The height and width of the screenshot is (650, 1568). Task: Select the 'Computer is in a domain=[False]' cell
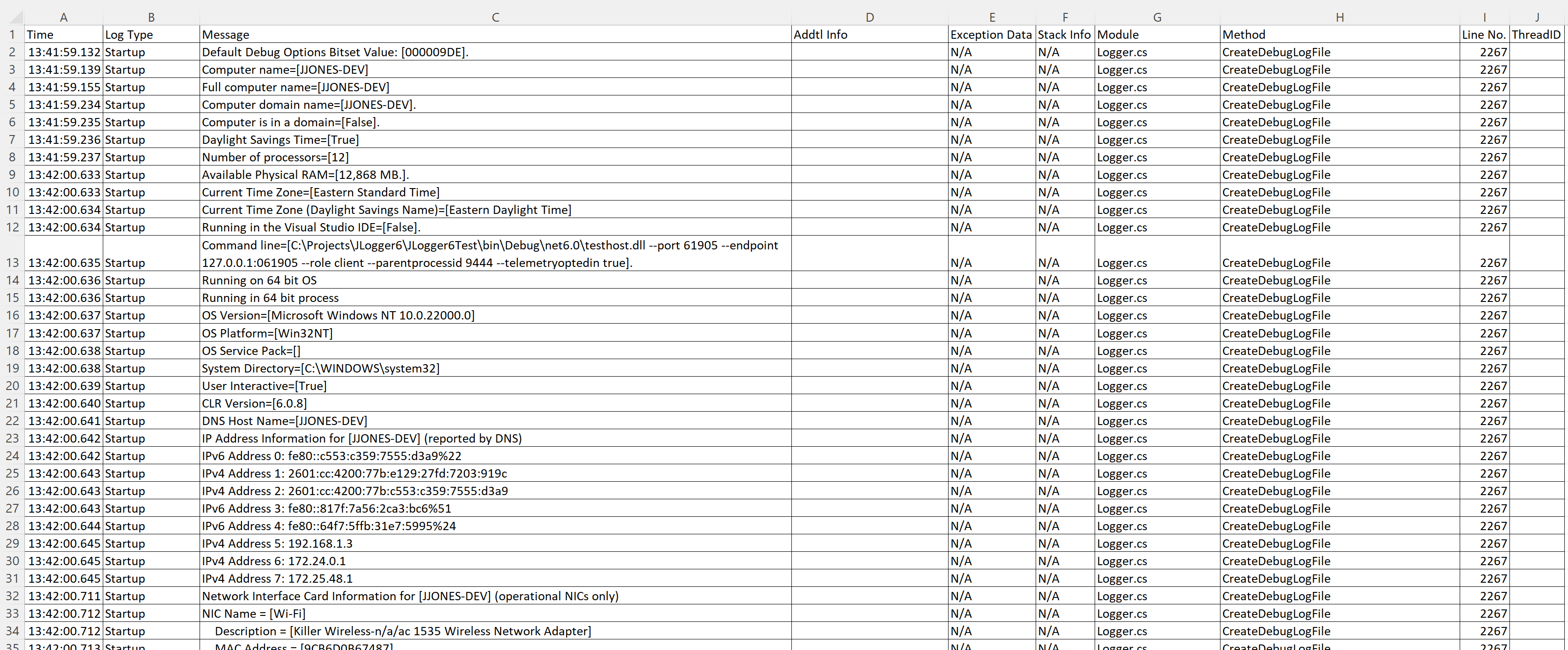pos(495,122)
